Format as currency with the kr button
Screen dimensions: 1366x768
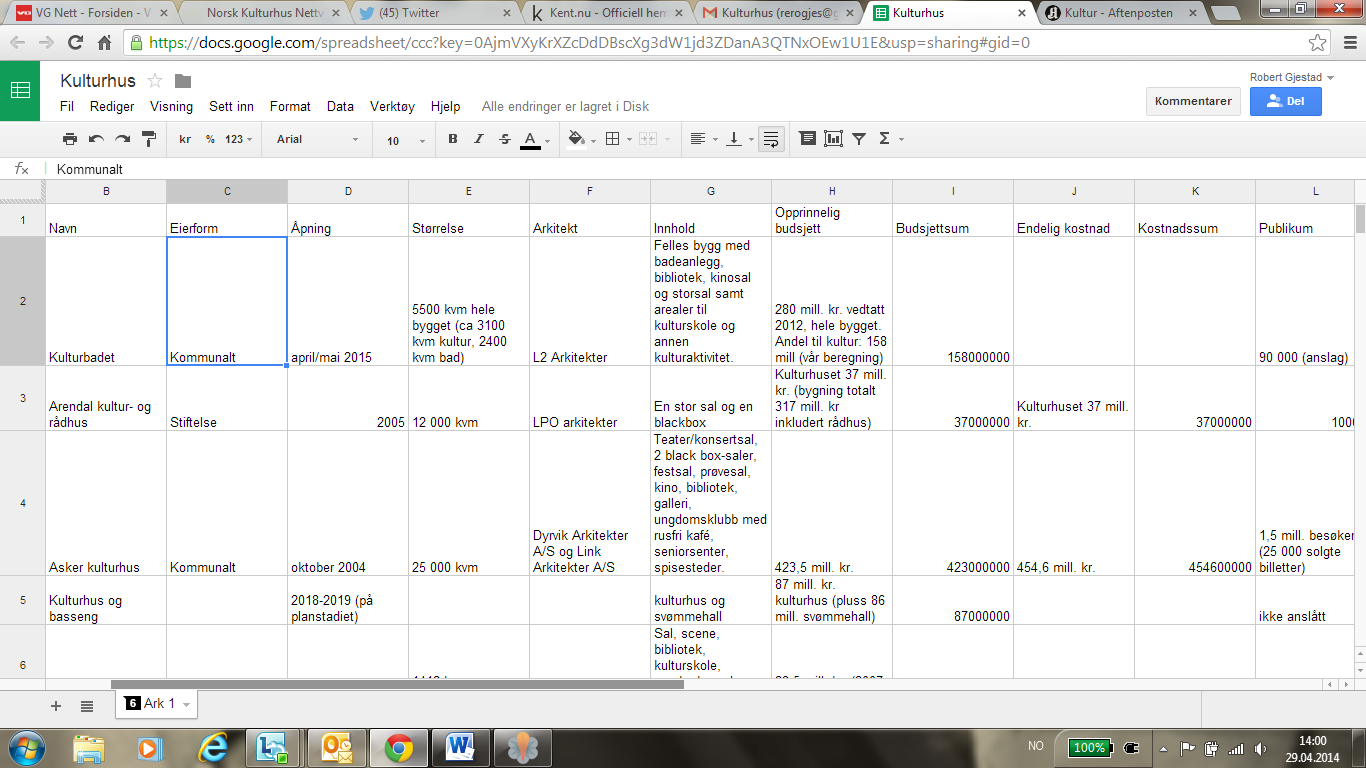click(185, 139)
